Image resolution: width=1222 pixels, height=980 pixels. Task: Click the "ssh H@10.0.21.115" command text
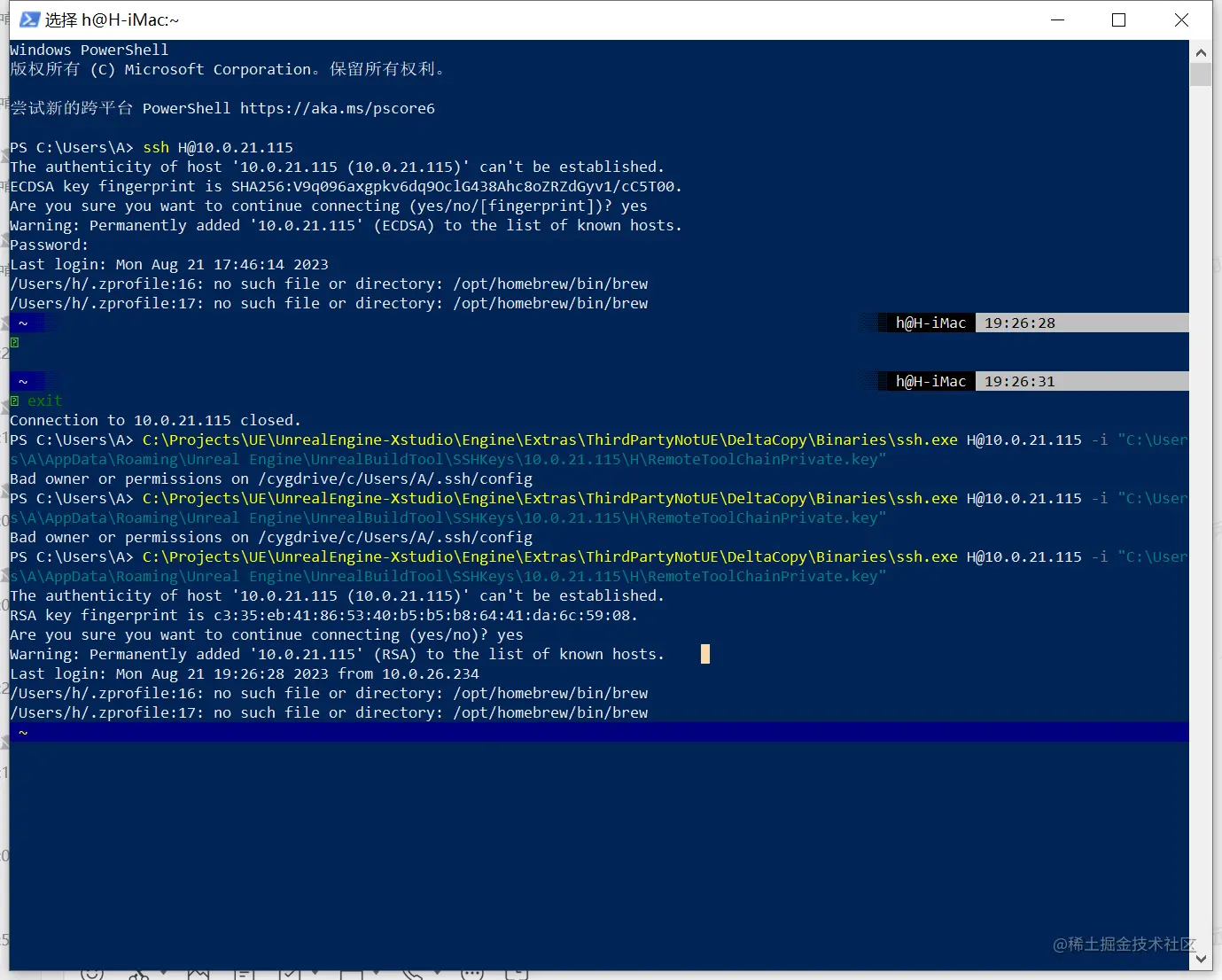coord(218,147)
